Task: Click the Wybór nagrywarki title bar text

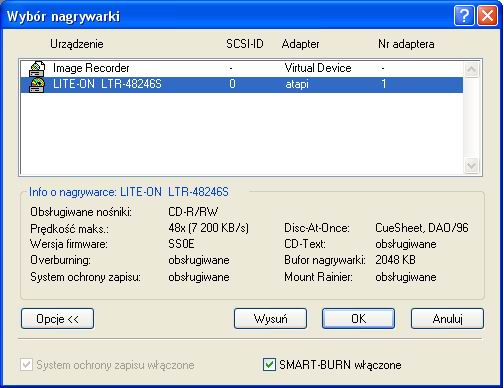Action: coord(63,16)
